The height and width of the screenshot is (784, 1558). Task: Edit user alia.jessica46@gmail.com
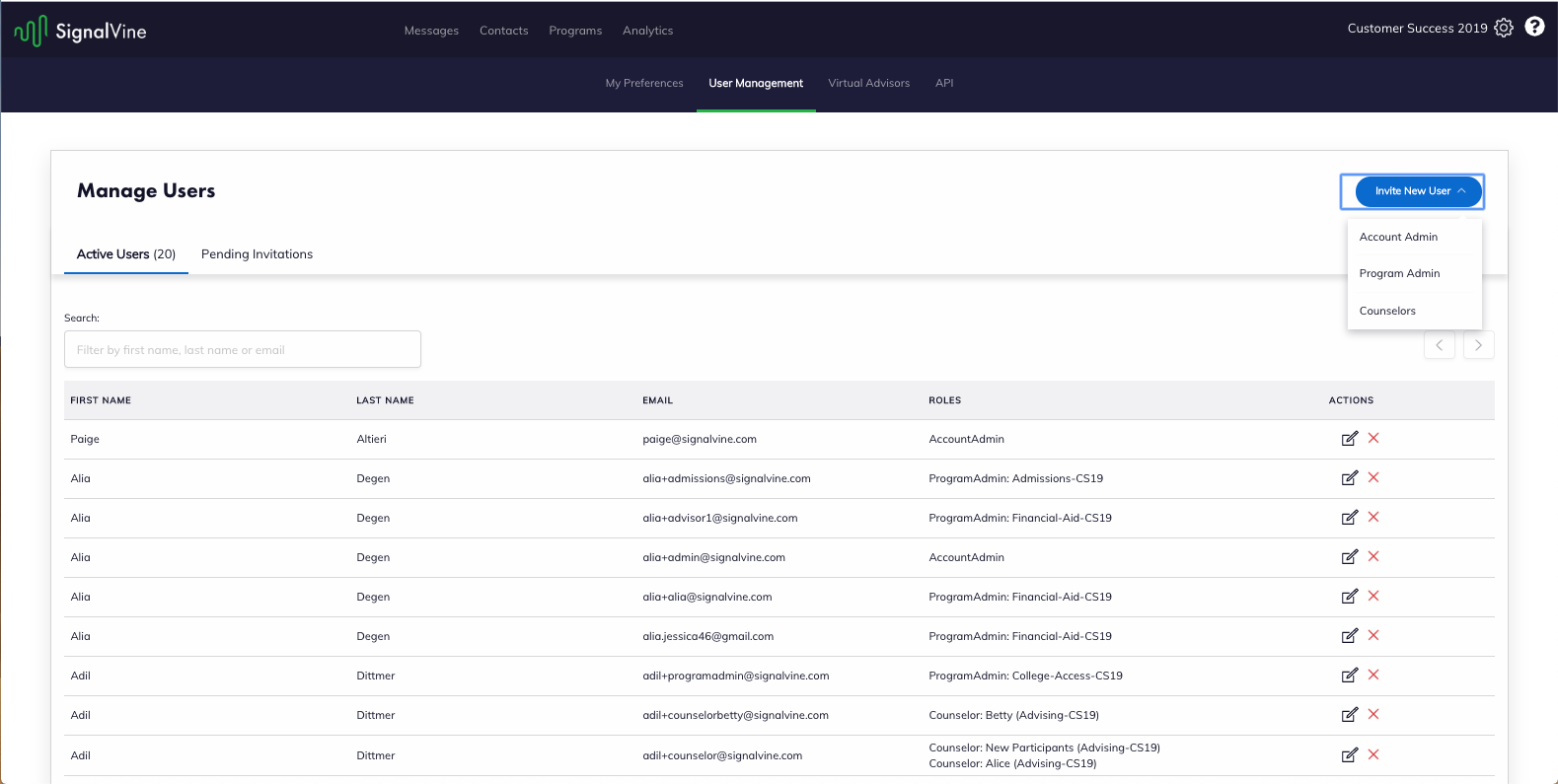coord(1349,636)
